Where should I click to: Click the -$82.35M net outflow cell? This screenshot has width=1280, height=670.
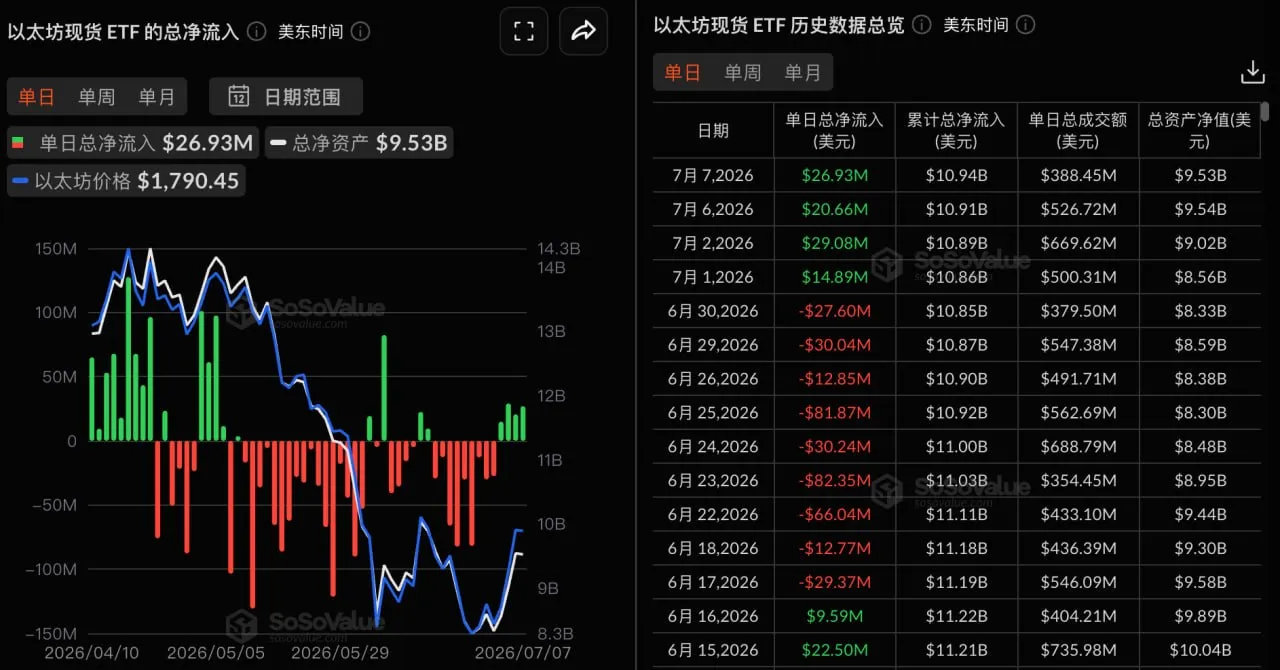click(x=834, y=481)
